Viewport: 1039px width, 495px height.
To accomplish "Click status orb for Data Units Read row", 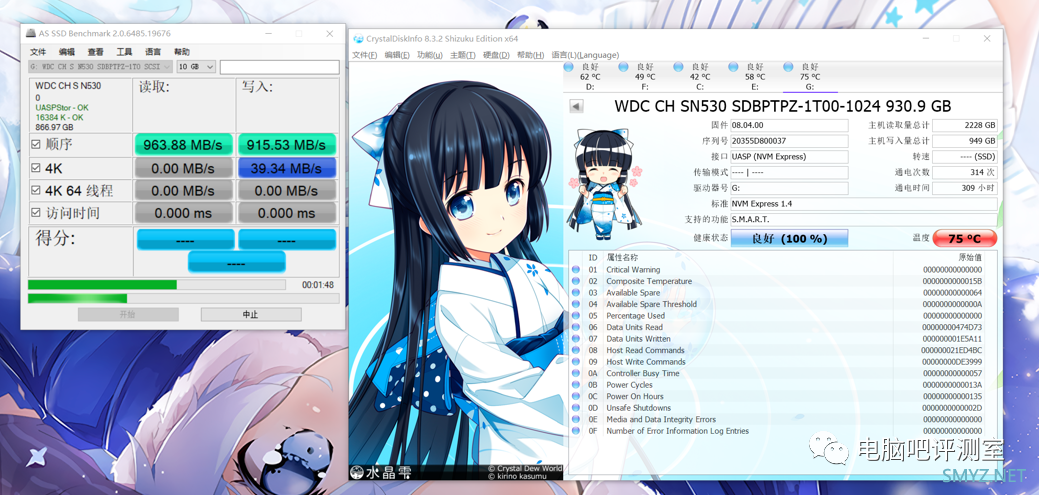I will (576, 327).
